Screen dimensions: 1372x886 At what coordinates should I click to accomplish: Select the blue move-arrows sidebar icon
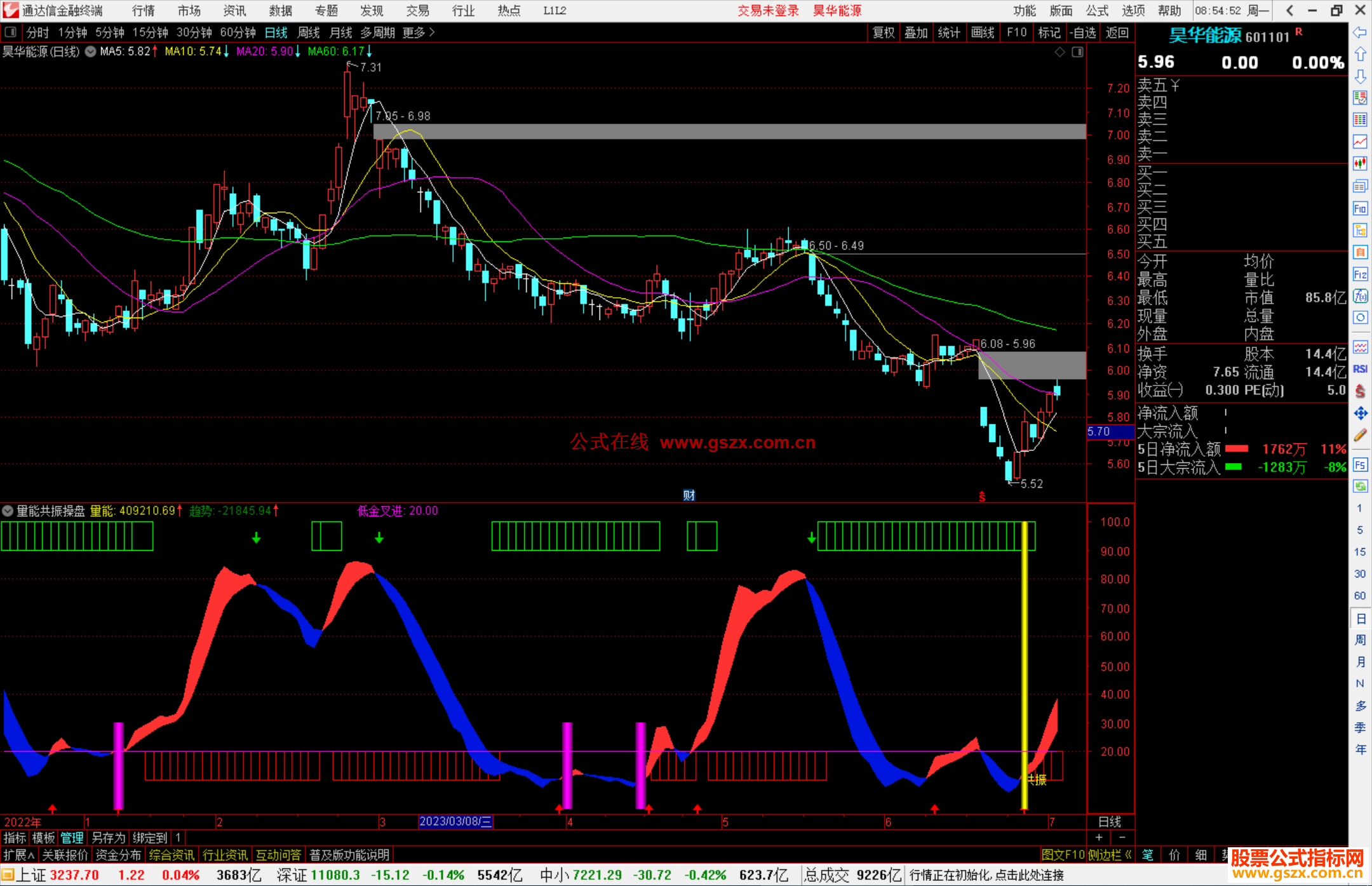coord(1360,413)
